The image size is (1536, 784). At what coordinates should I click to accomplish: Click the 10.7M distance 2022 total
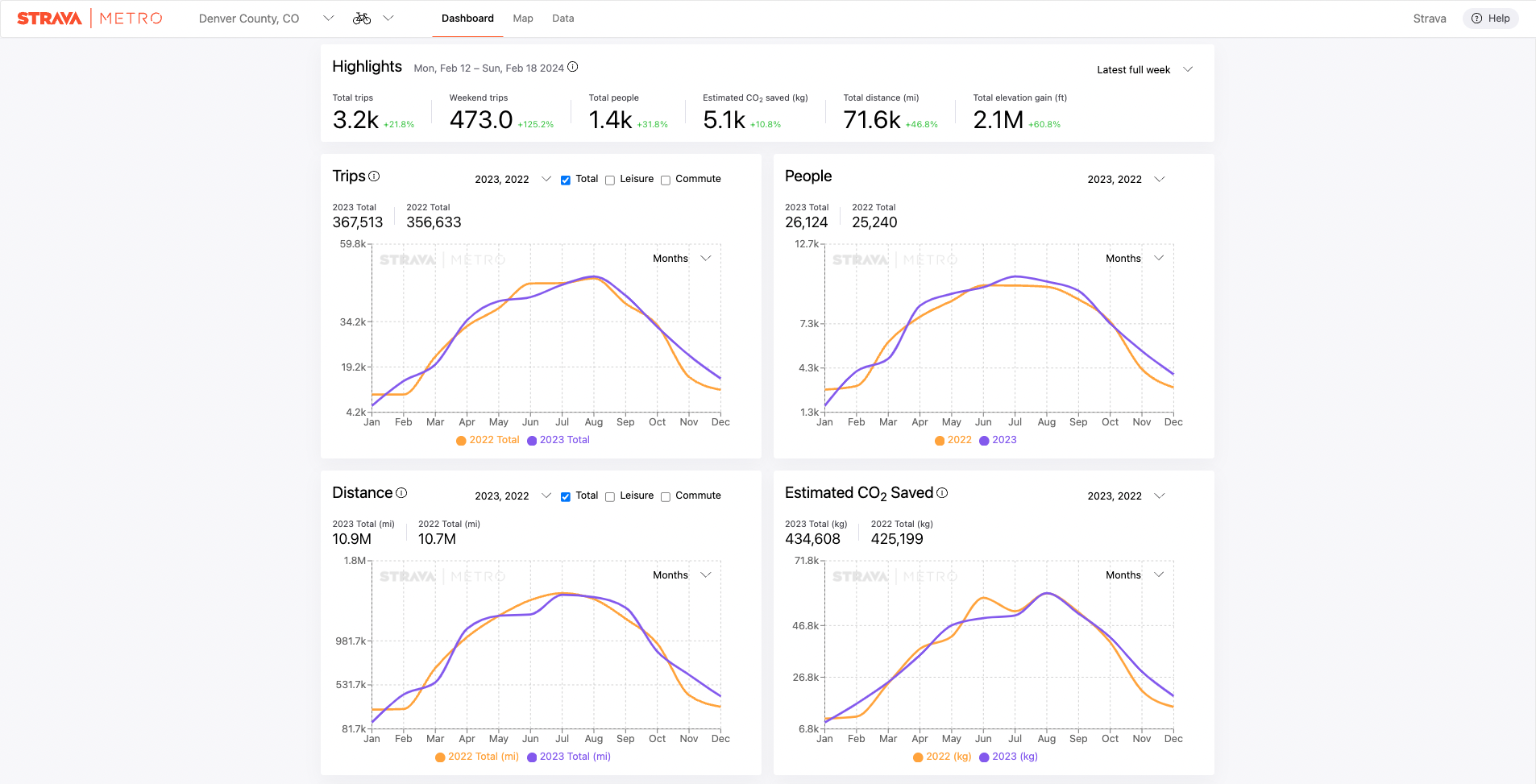click(x=437, y=539)
